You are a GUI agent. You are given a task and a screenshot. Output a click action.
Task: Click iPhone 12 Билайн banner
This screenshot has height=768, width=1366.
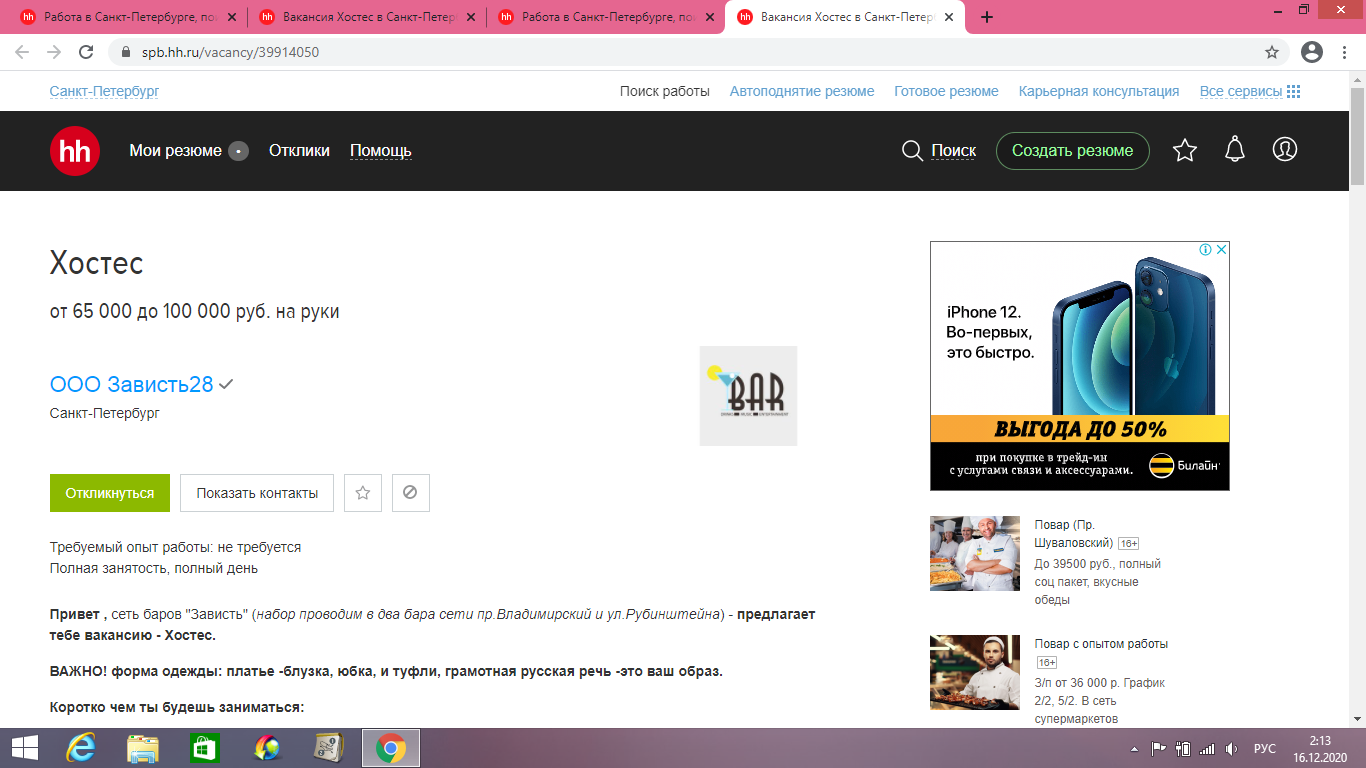(1080, 366)
